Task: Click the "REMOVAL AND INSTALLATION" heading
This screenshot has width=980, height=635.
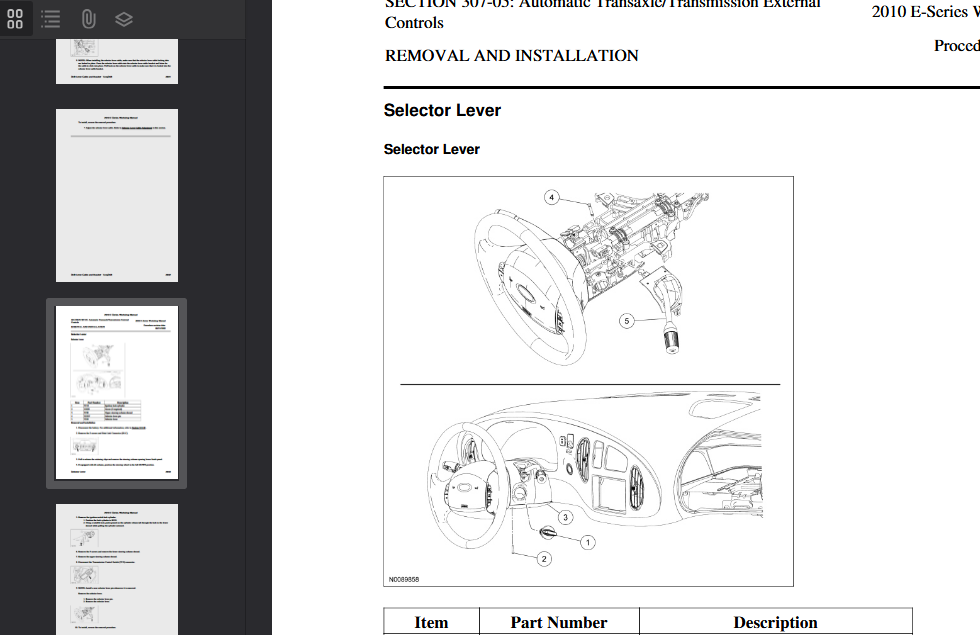Action: pos(511,56)
